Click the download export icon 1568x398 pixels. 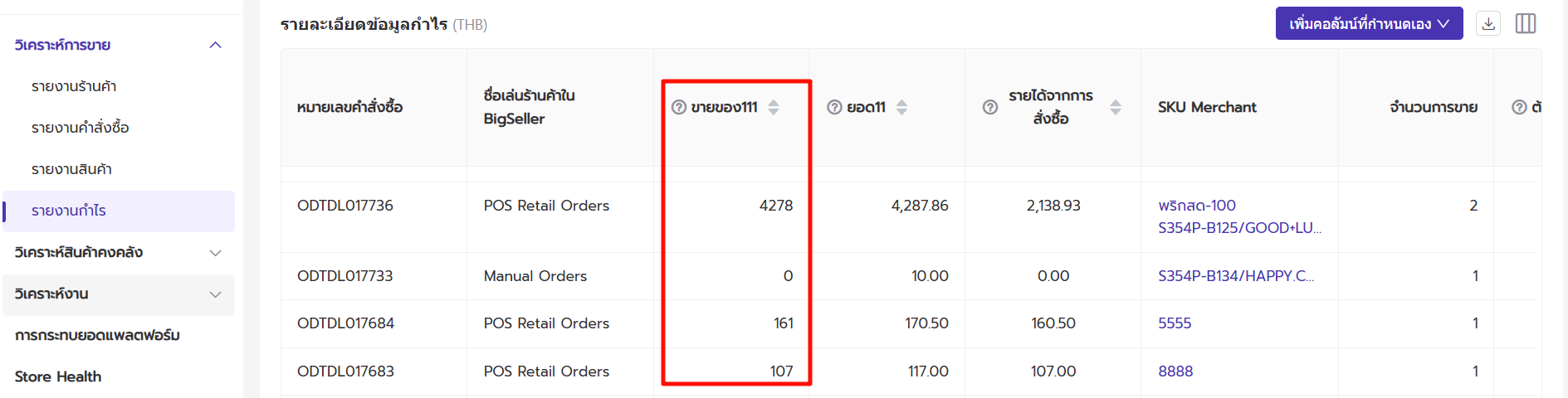1488,23
